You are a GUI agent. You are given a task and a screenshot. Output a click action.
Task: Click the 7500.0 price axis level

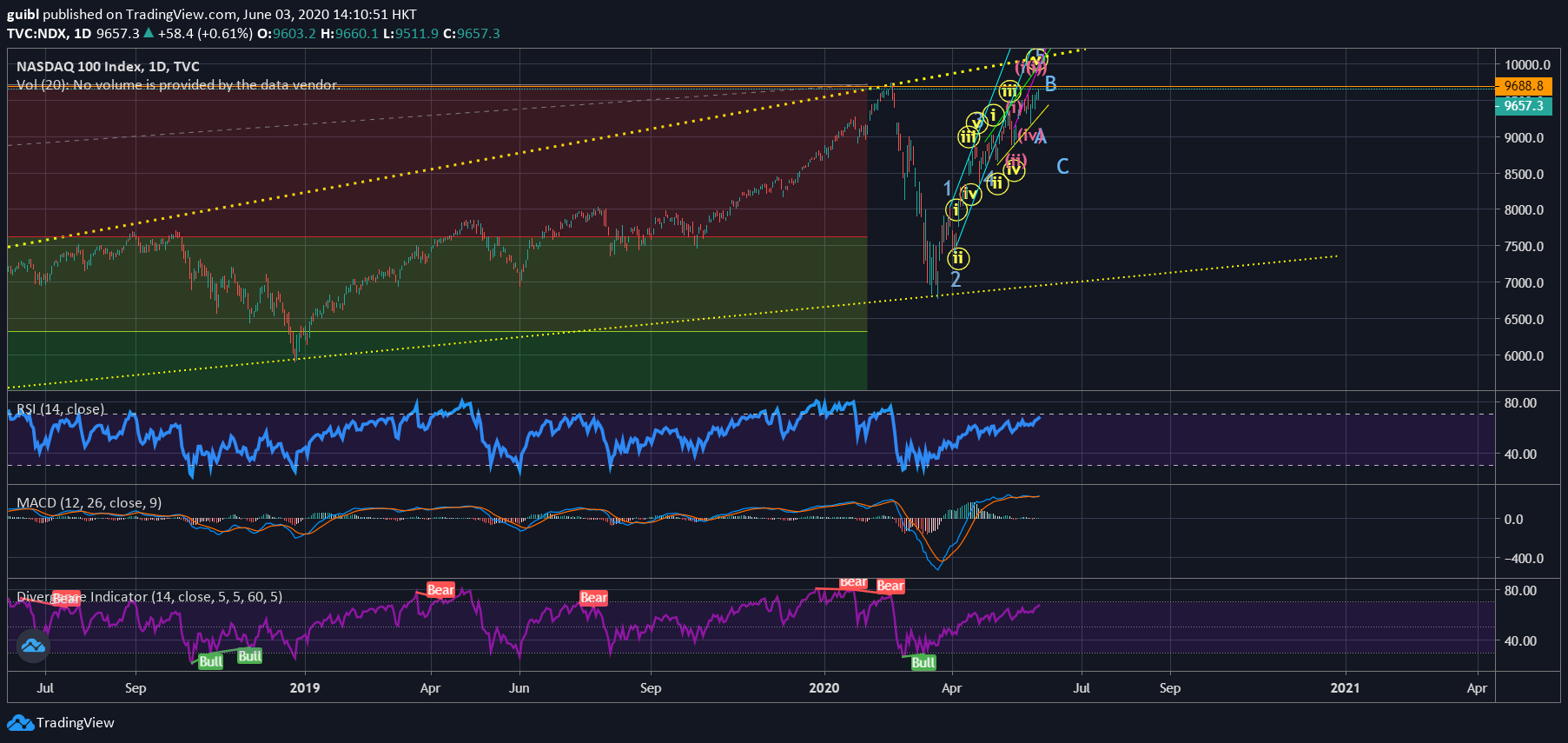click(x=1525, y=247)
